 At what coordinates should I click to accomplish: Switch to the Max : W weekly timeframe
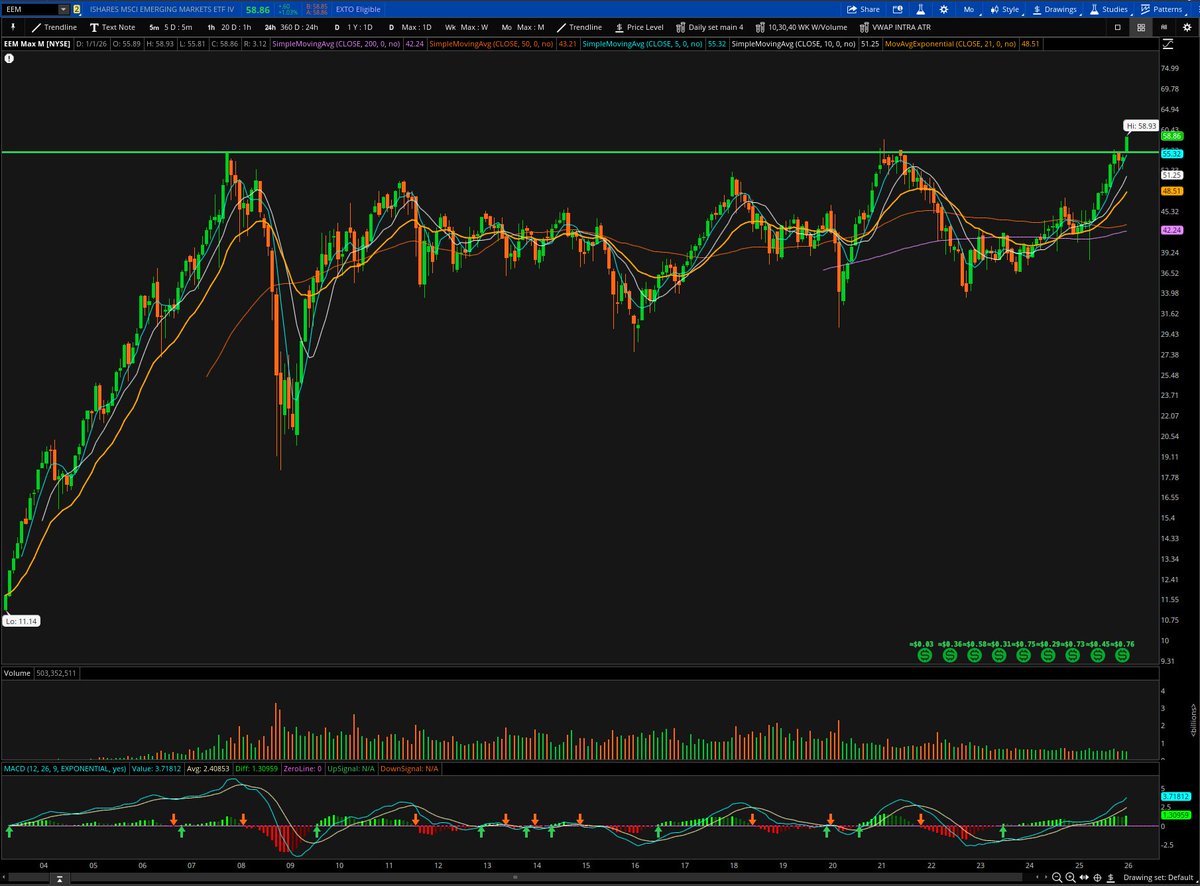466,27
